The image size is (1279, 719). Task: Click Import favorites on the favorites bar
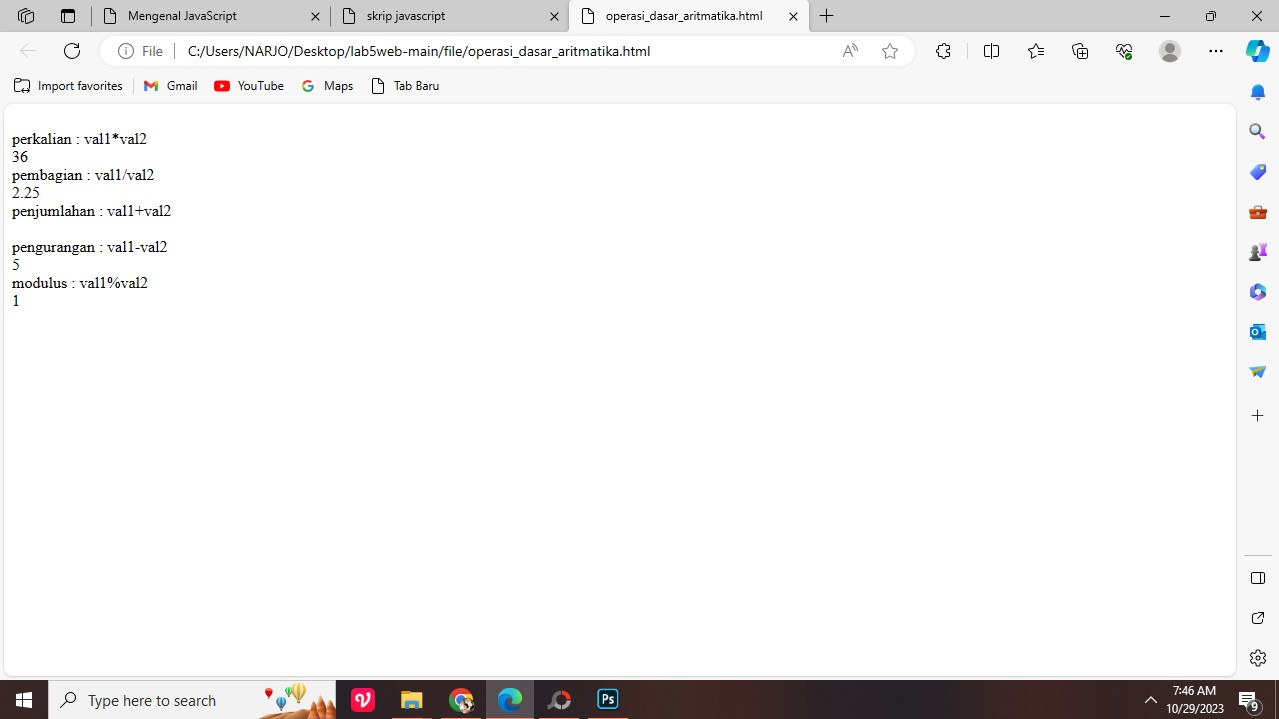coord(68,86)
